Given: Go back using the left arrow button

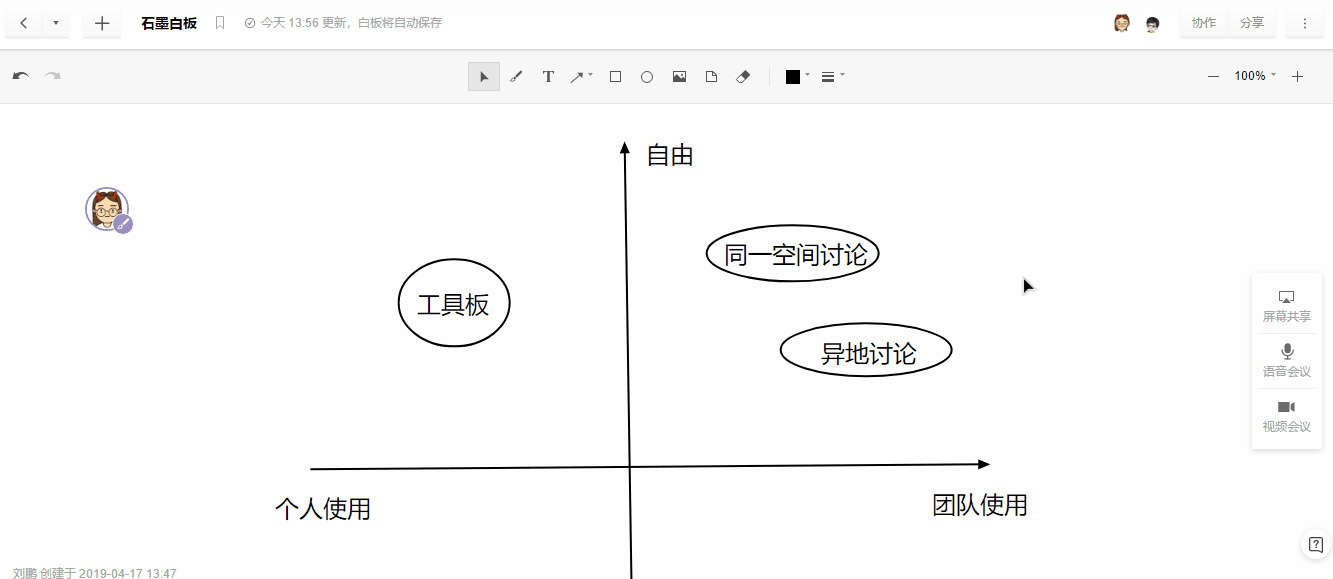Looking at the screenshot, I should tap(23, 23).
